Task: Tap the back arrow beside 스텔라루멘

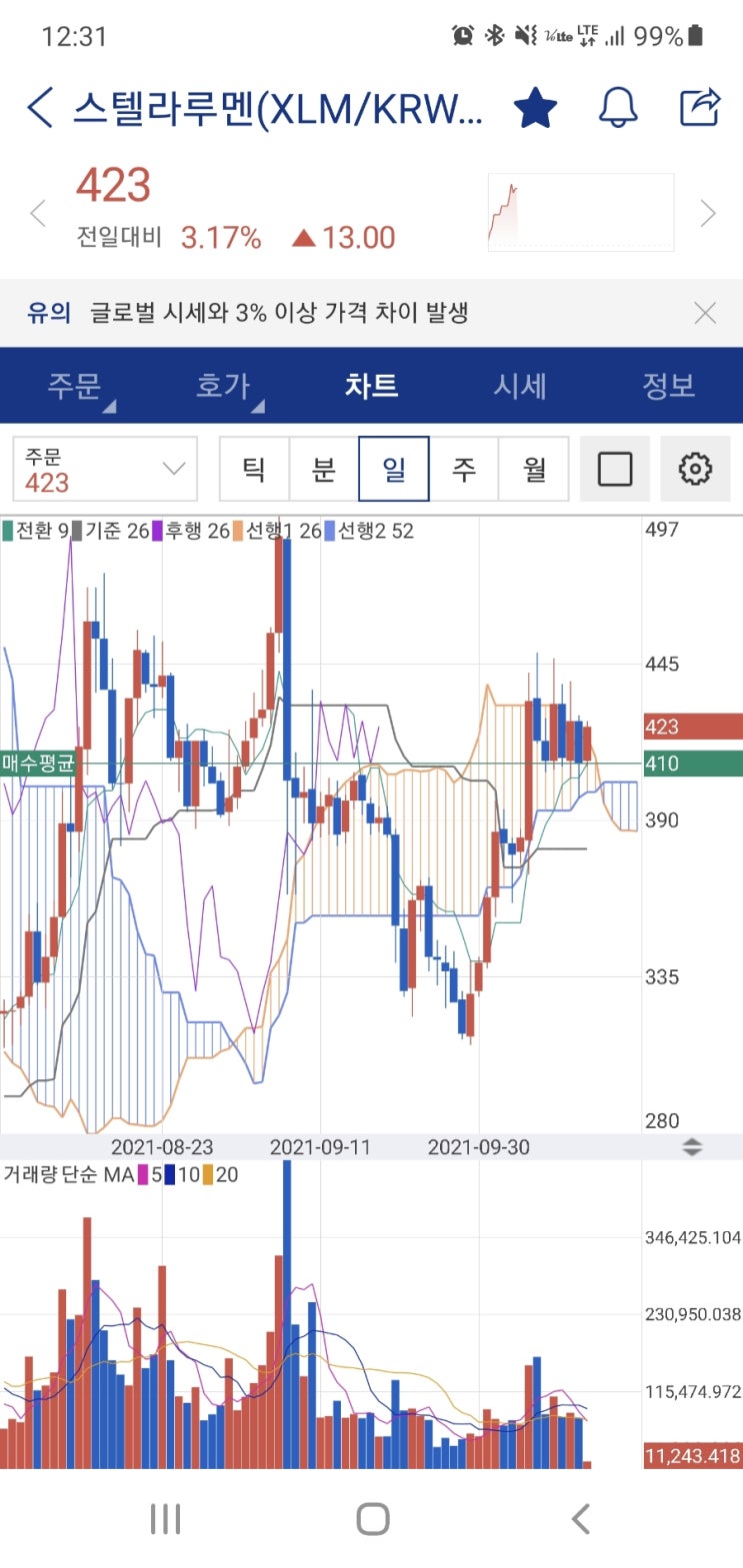Action: coord(39,107)
